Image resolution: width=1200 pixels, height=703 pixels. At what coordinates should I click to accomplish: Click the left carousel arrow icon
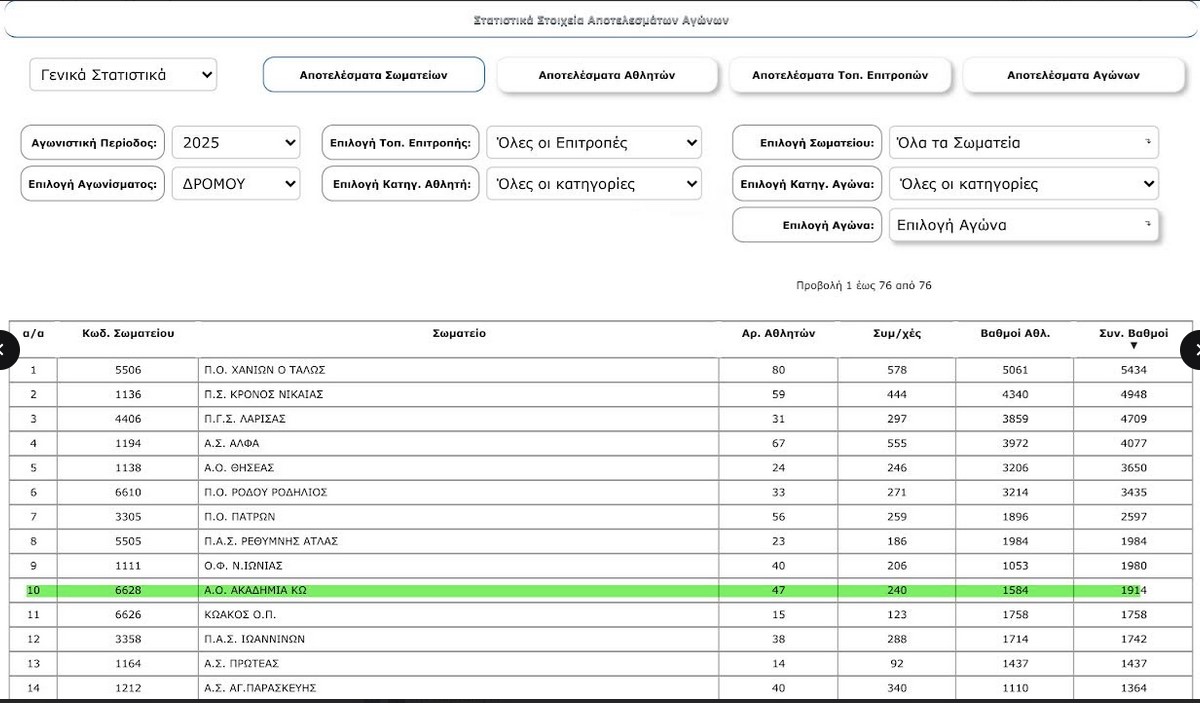point(5,349)
